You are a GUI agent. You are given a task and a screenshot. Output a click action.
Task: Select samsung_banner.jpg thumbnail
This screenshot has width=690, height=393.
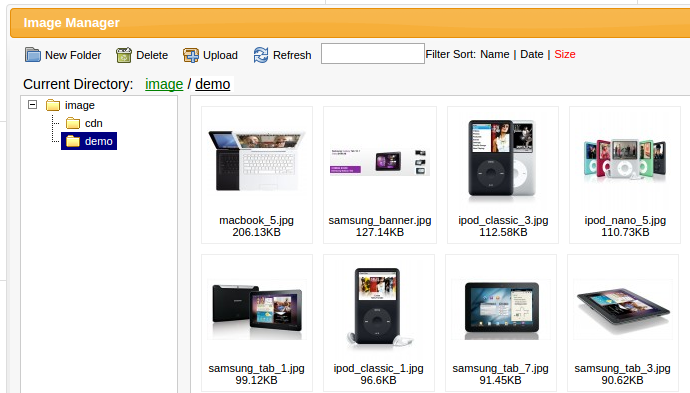380,162
